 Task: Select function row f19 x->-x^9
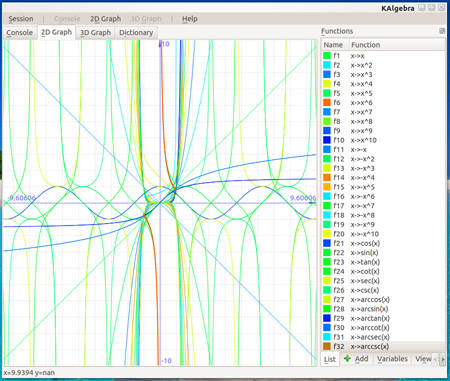[x=383, y=224]
